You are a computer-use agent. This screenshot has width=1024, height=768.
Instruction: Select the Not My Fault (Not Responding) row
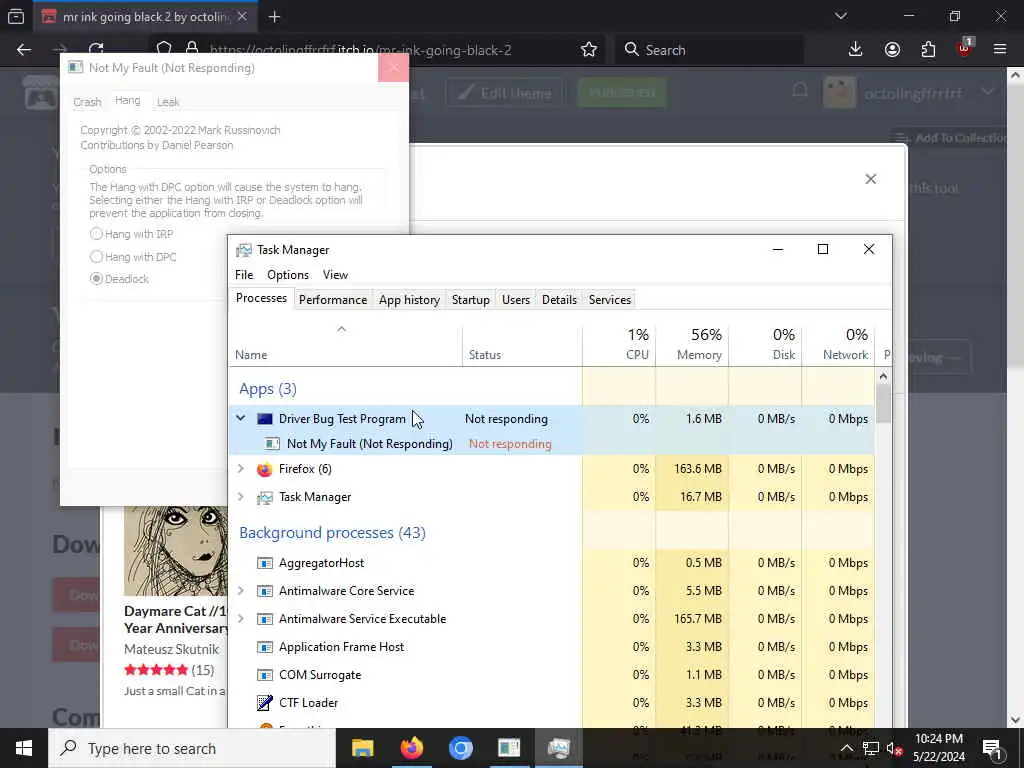point(552,443)
